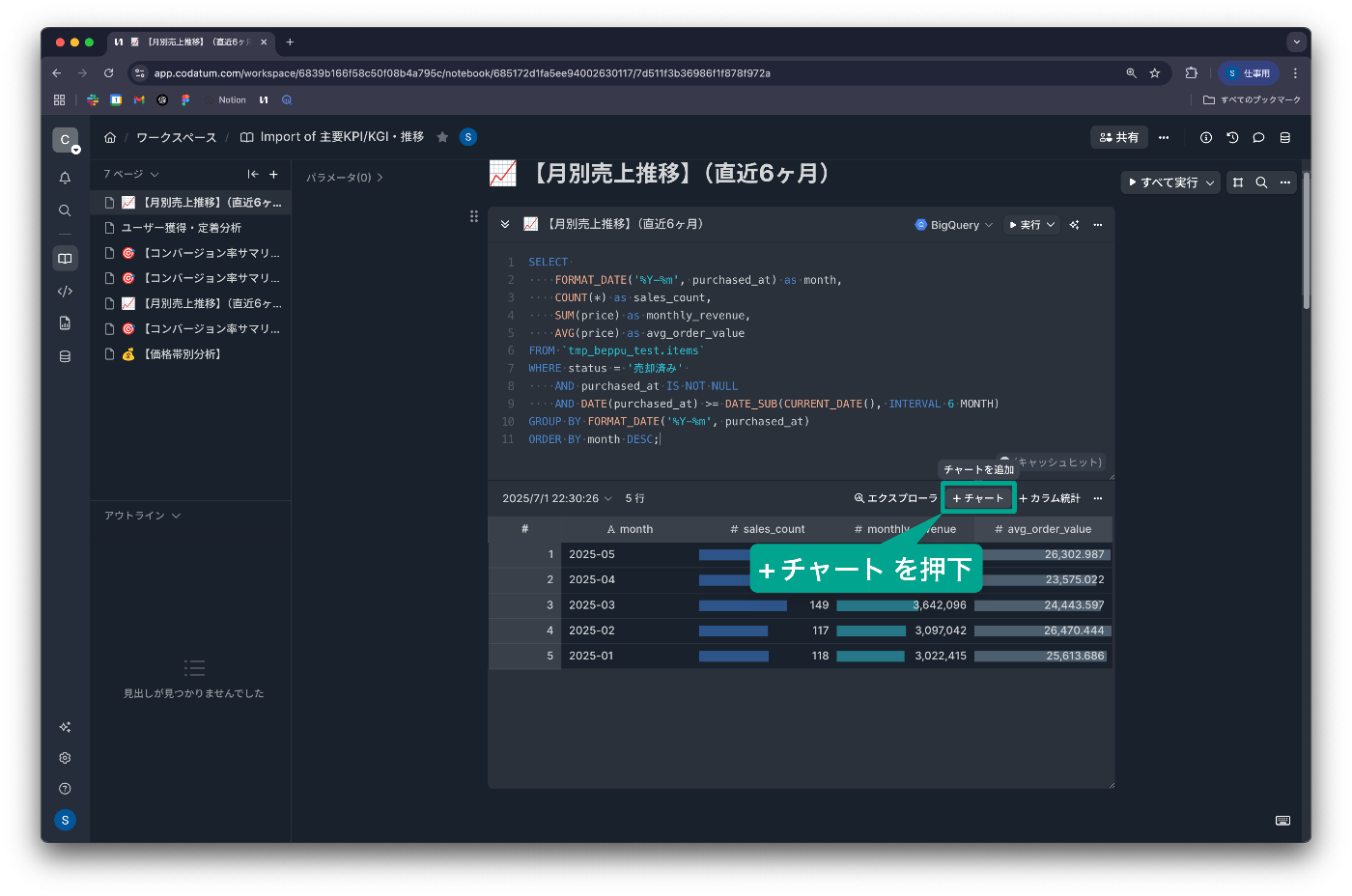Open the notebooks book icon in the sidebar
Viewport: 1352px width, 896px height.
coord(65,259)
